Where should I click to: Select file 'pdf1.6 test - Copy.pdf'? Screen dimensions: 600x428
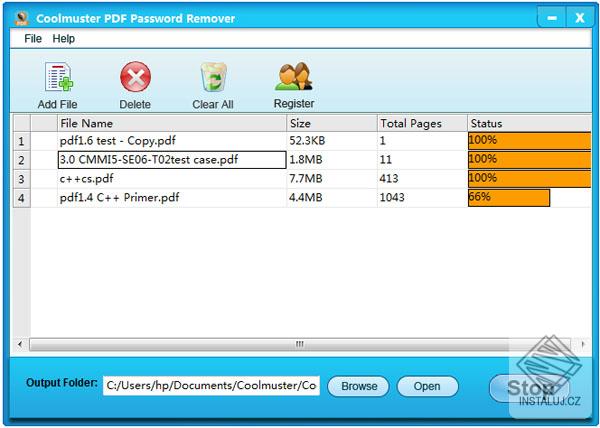(x=172, y=141)
